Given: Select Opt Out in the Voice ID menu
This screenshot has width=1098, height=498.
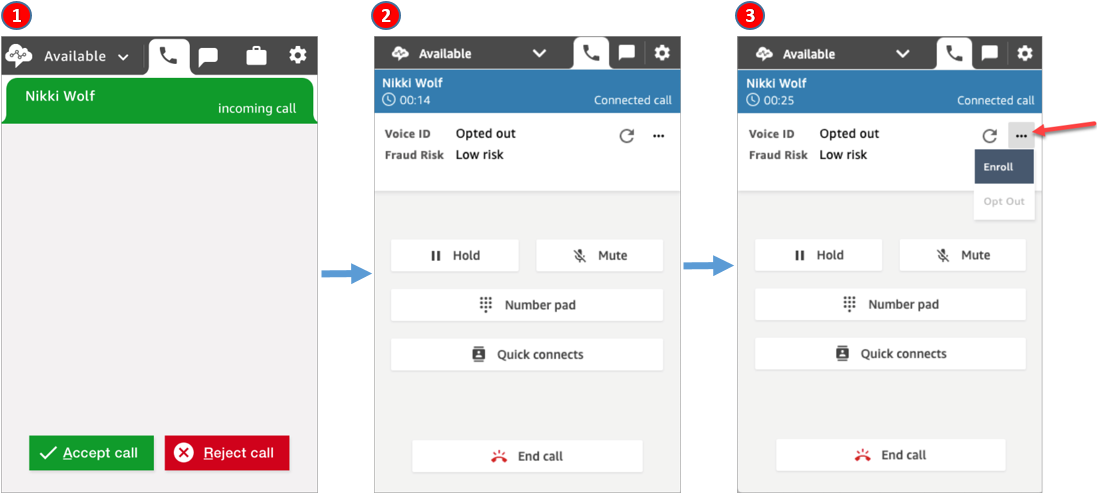Looking at the screenshot, I should click(1003, 202).
